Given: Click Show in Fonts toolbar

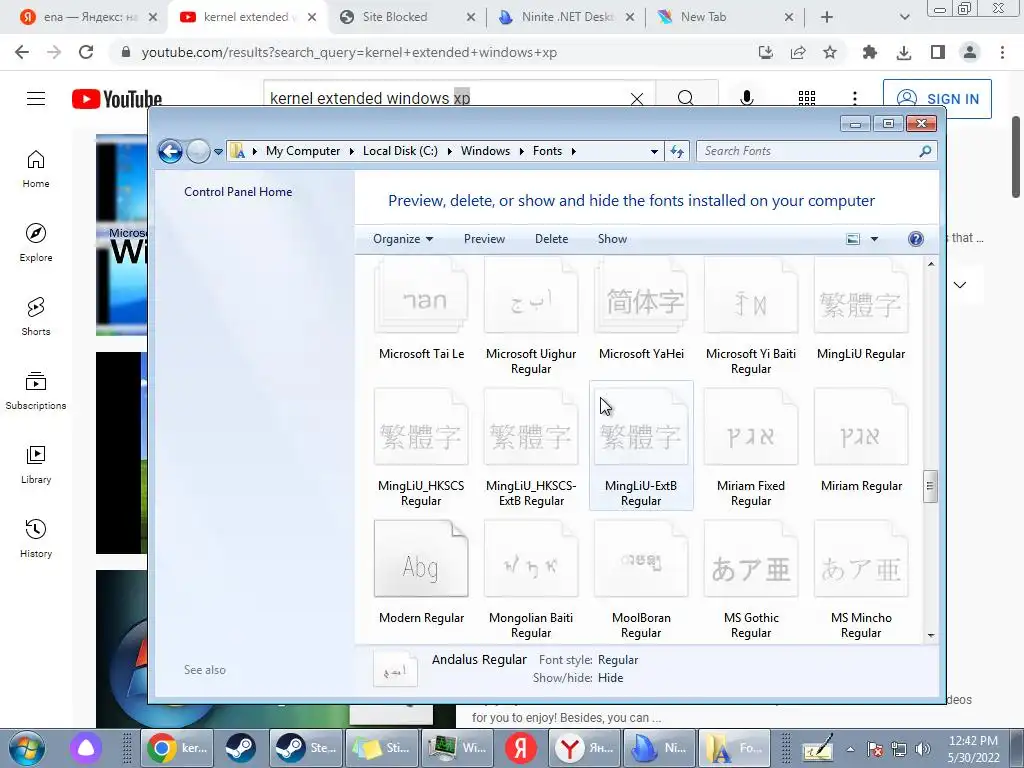Looking at the screenshot, I should click(x=612, y=239).
